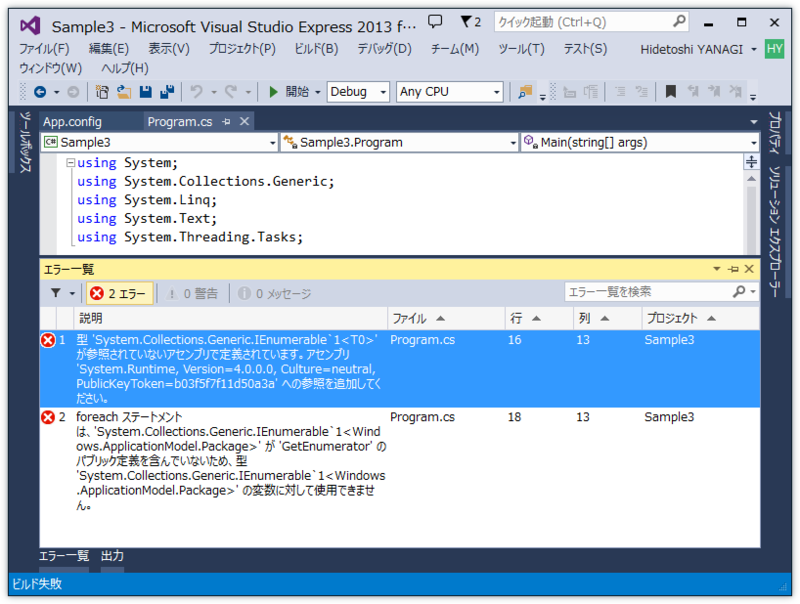Click the editor split window handle icon
The image size is (800, 604).
pyautogui.click(x=752, y=162)
